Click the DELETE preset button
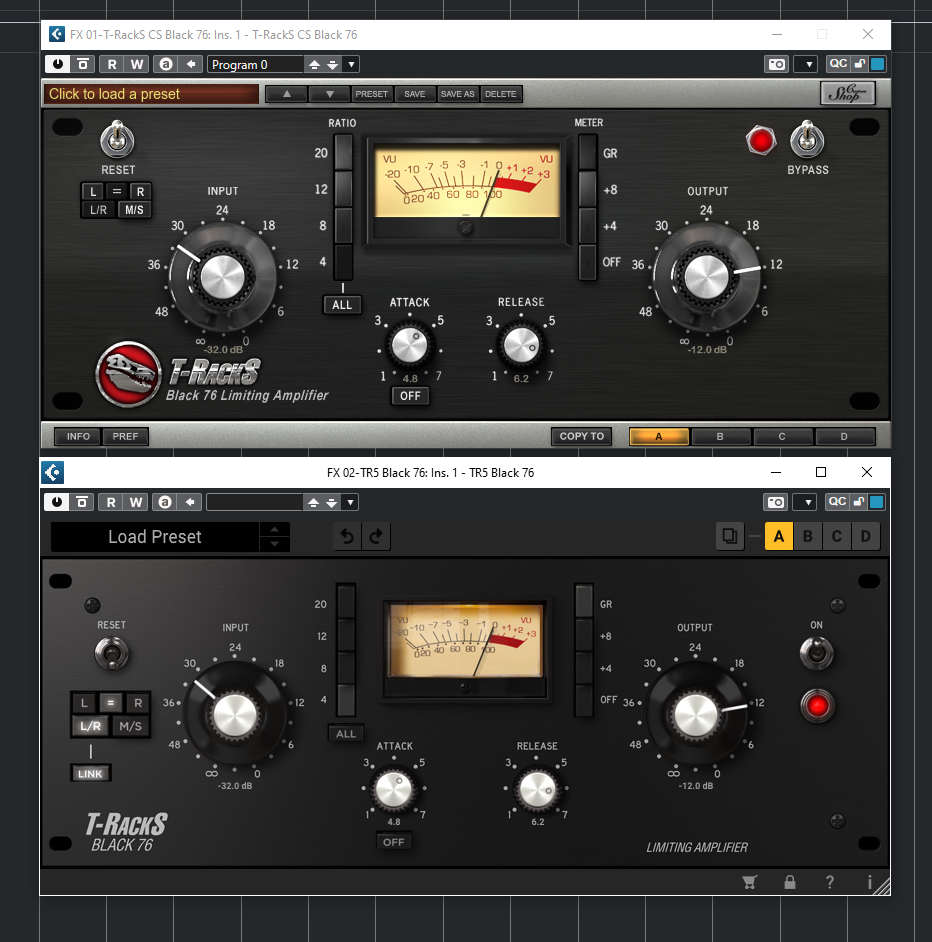Viewport: 932px width, 942px height. point(501,94)
